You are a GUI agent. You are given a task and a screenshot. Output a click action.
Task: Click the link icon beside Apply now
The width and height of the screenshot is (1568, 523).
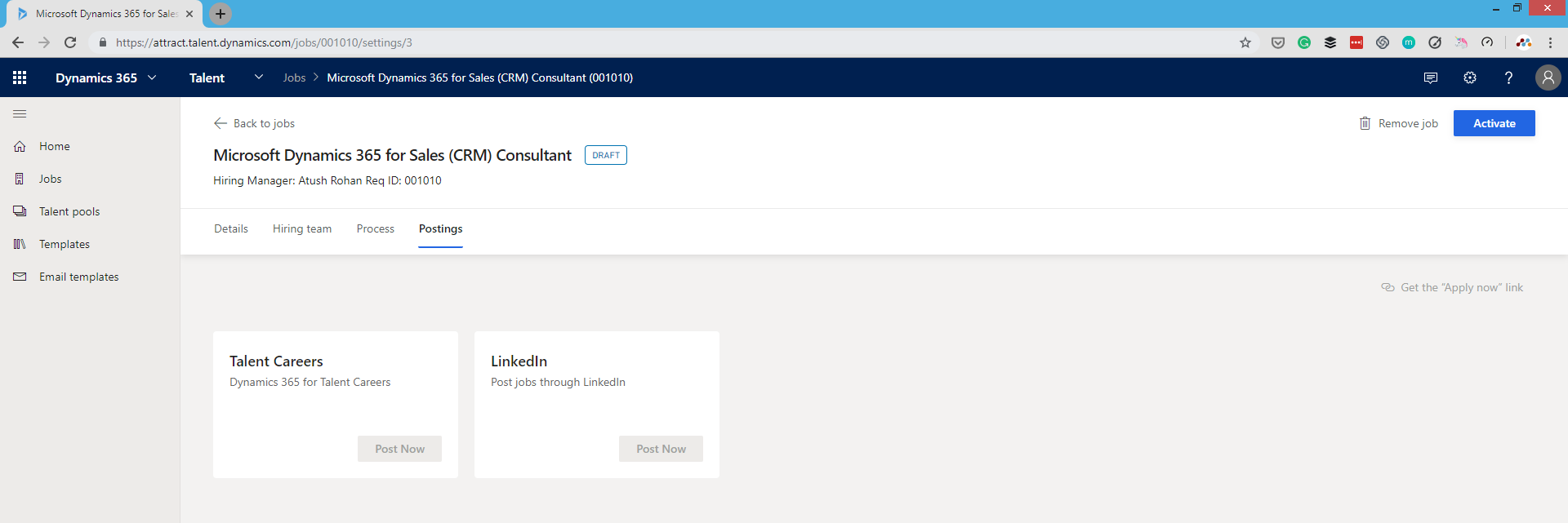pos(1388,287)
